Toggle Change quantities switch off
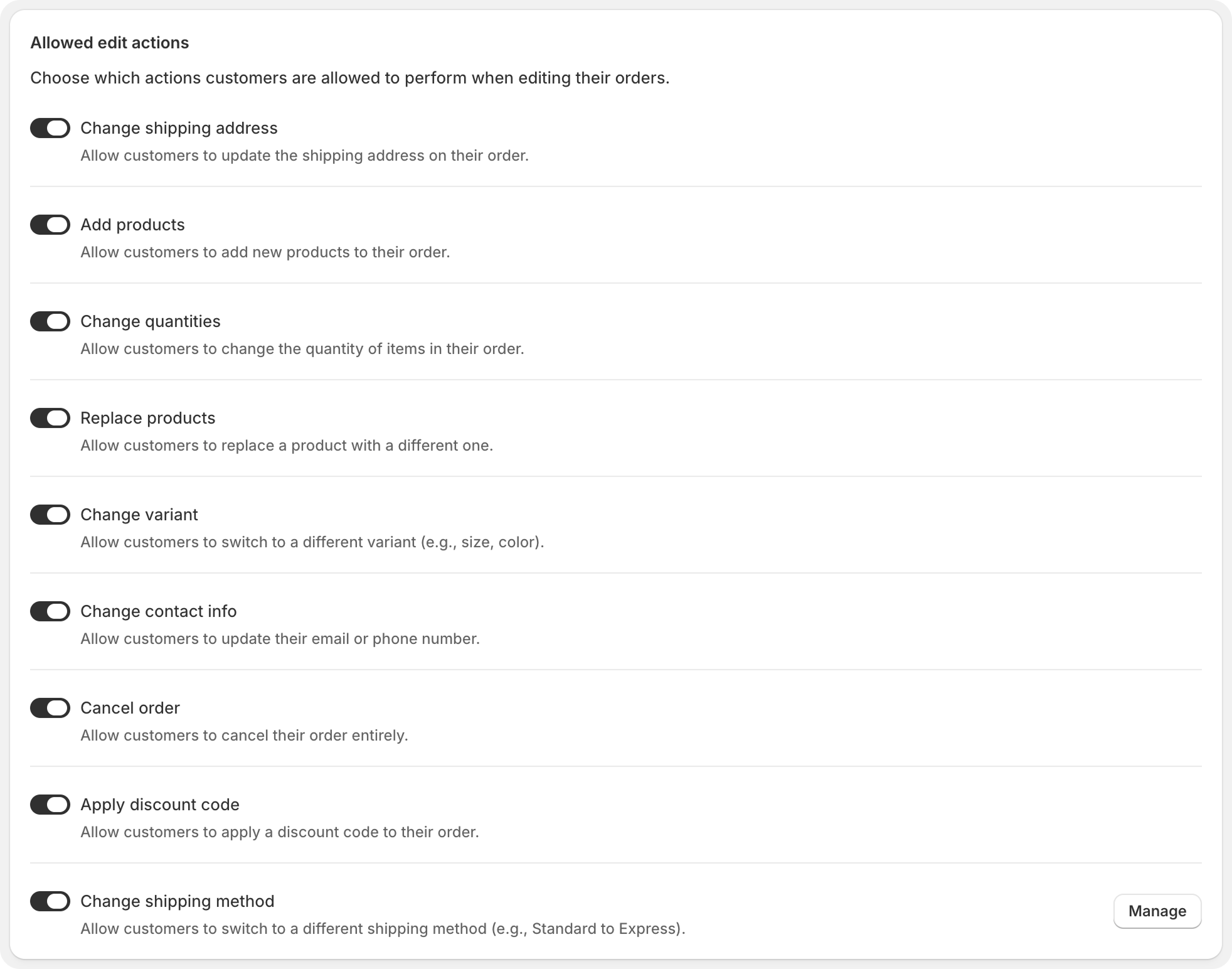The image size is (1232, 969). click(50, 321)
